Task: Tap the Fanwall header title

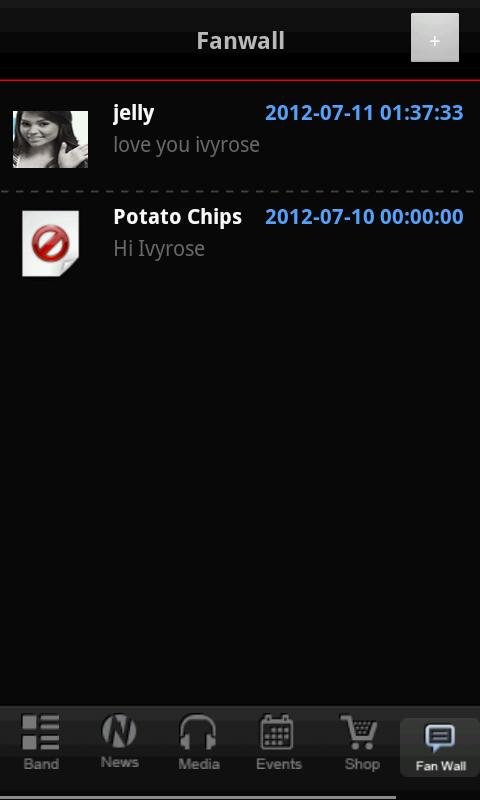Action: [241, 41]
